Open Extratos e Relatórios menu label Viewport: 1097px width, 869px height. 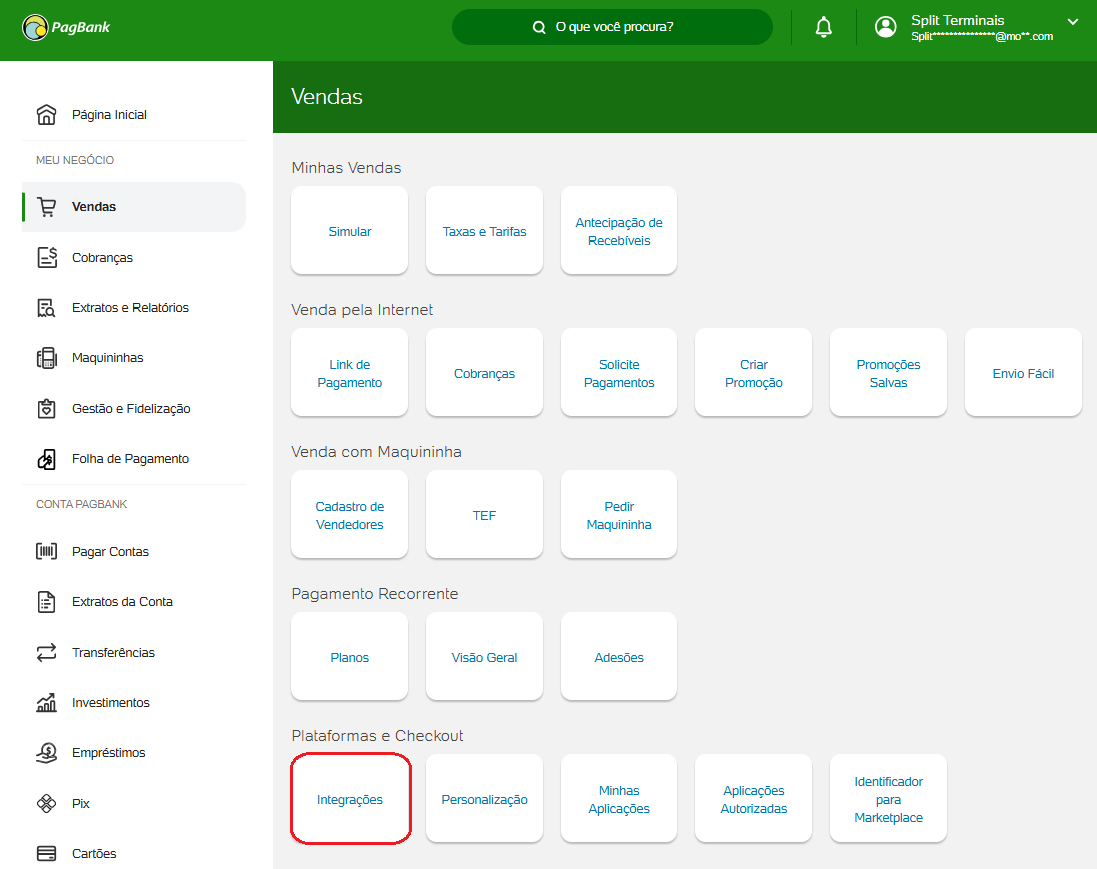pyautogui.click(x=130, y=308)
